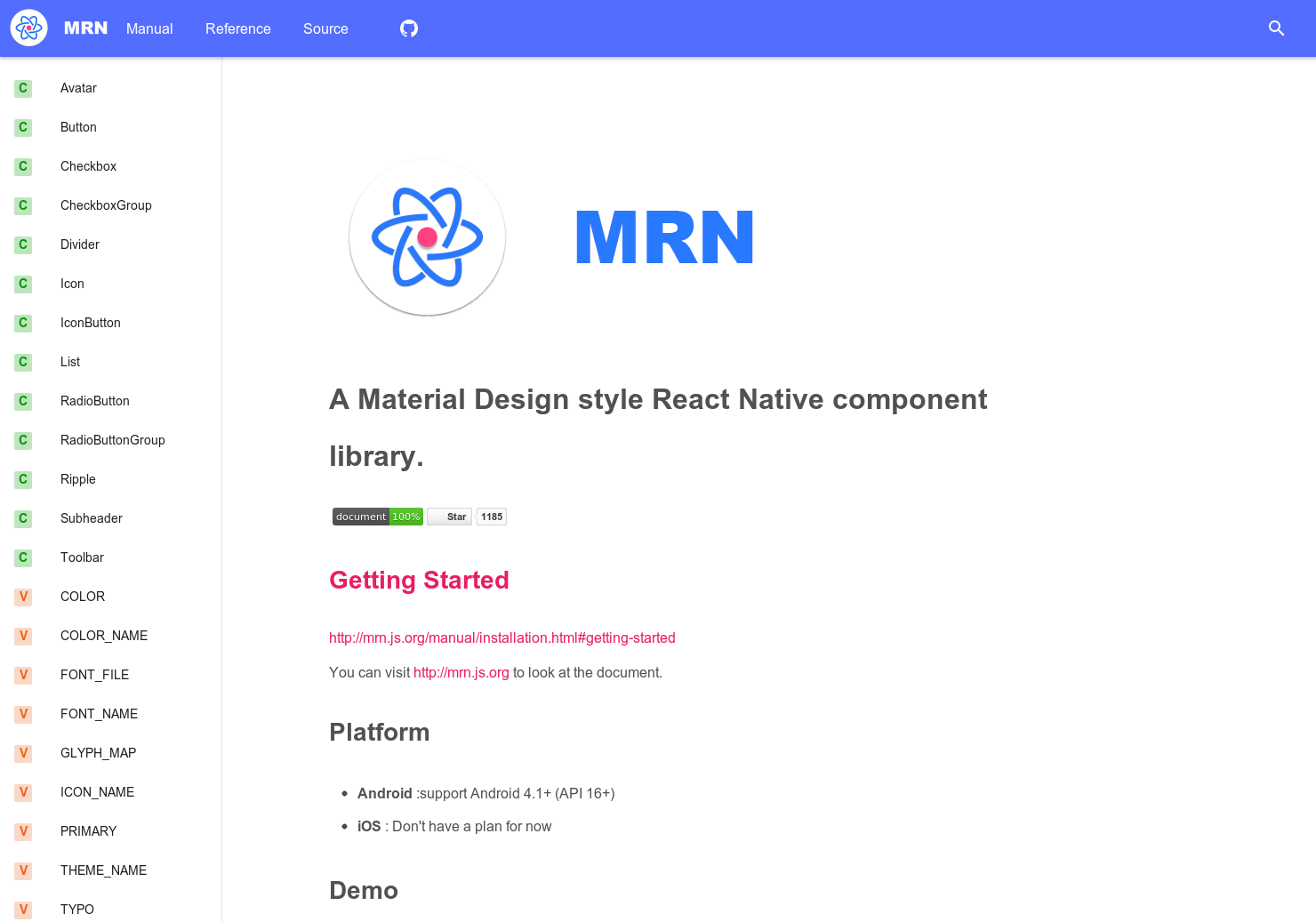Viewport: 1316px width, 922px height.
Task: Open the GitHub icon link
Action: pos(409,28)
